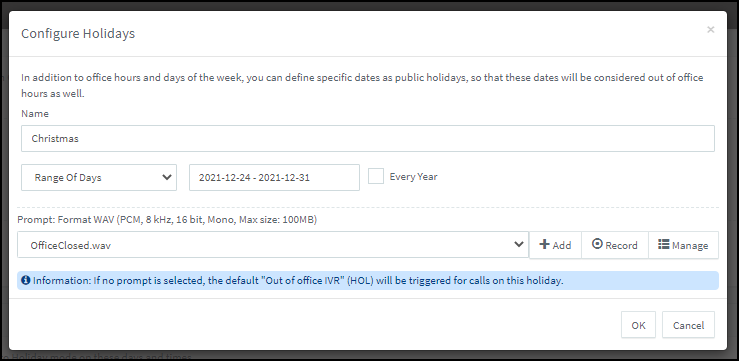739x361 pixels.
Task: Click the Manage list icon
Action: coord(664,244)
